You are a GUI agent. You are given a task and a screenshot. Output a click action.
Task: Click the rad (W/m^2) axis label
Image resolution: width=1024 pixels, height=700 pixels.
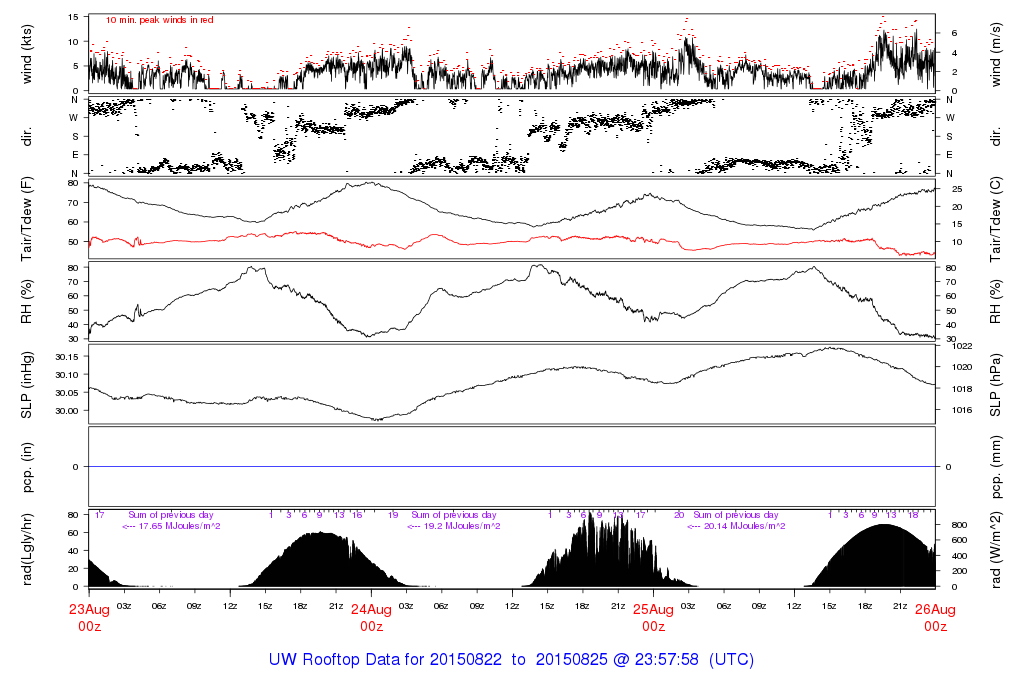click(x=997, y=550)
